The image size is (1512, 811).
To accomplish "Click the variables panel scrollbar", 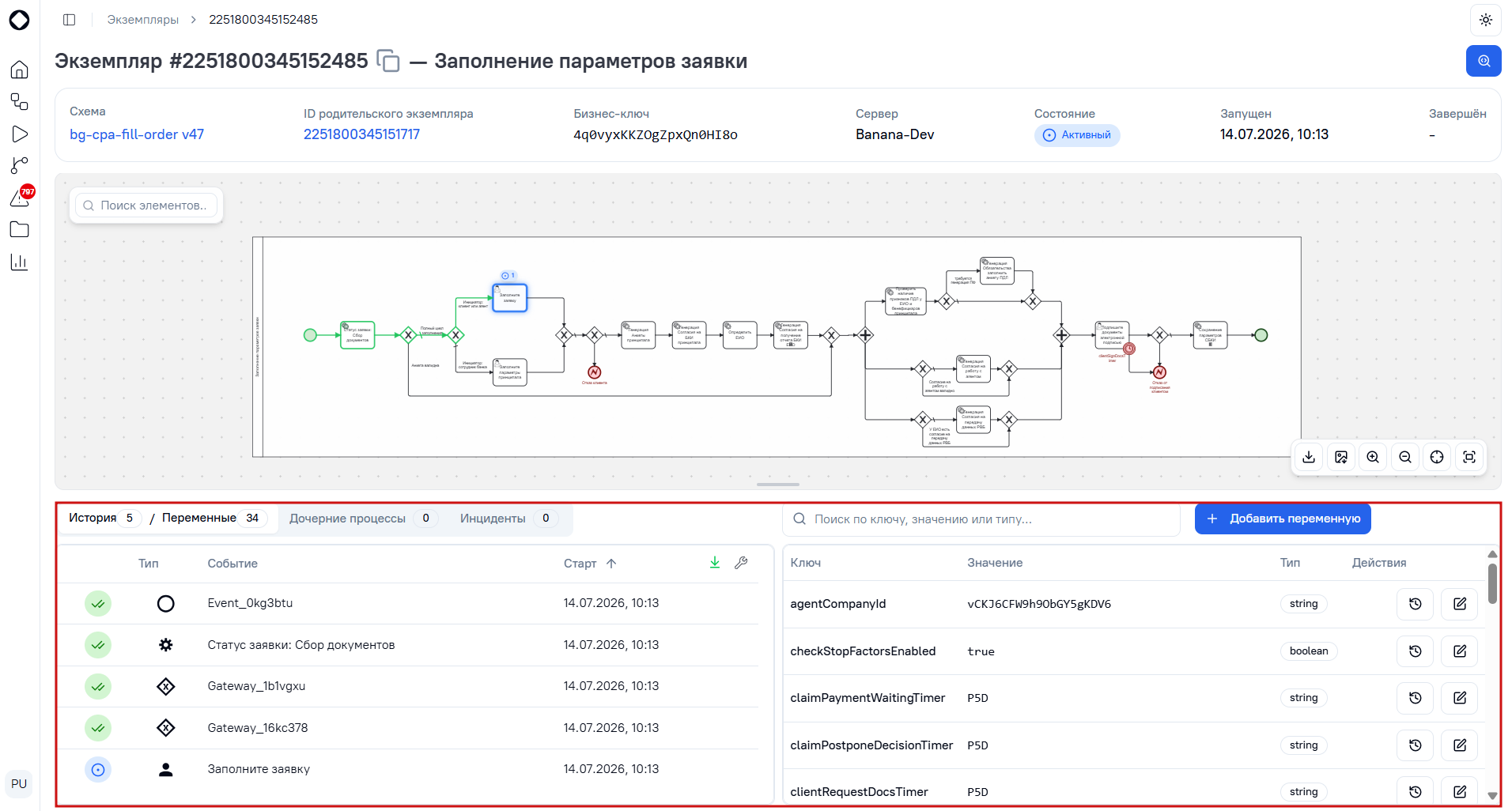I will click(1492, 583).
